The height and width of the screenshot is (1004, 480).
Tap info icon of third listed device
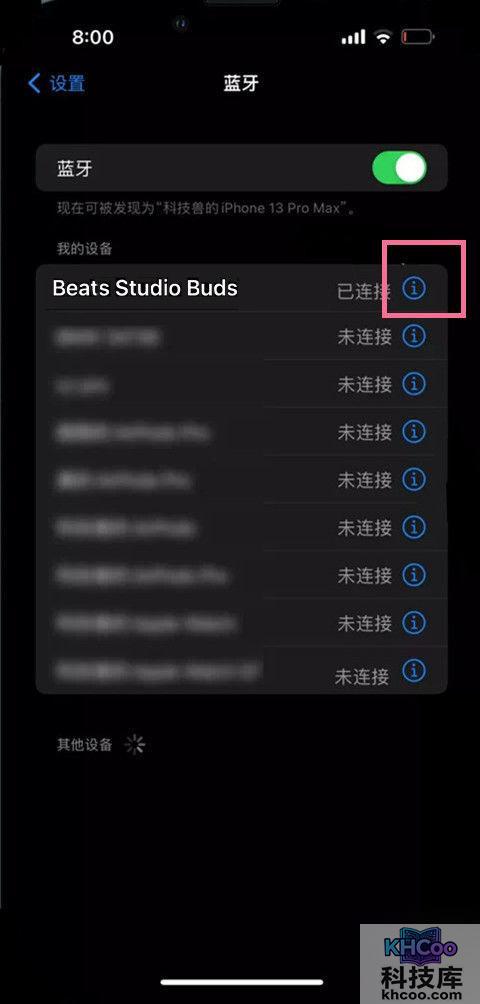point(414,384)
